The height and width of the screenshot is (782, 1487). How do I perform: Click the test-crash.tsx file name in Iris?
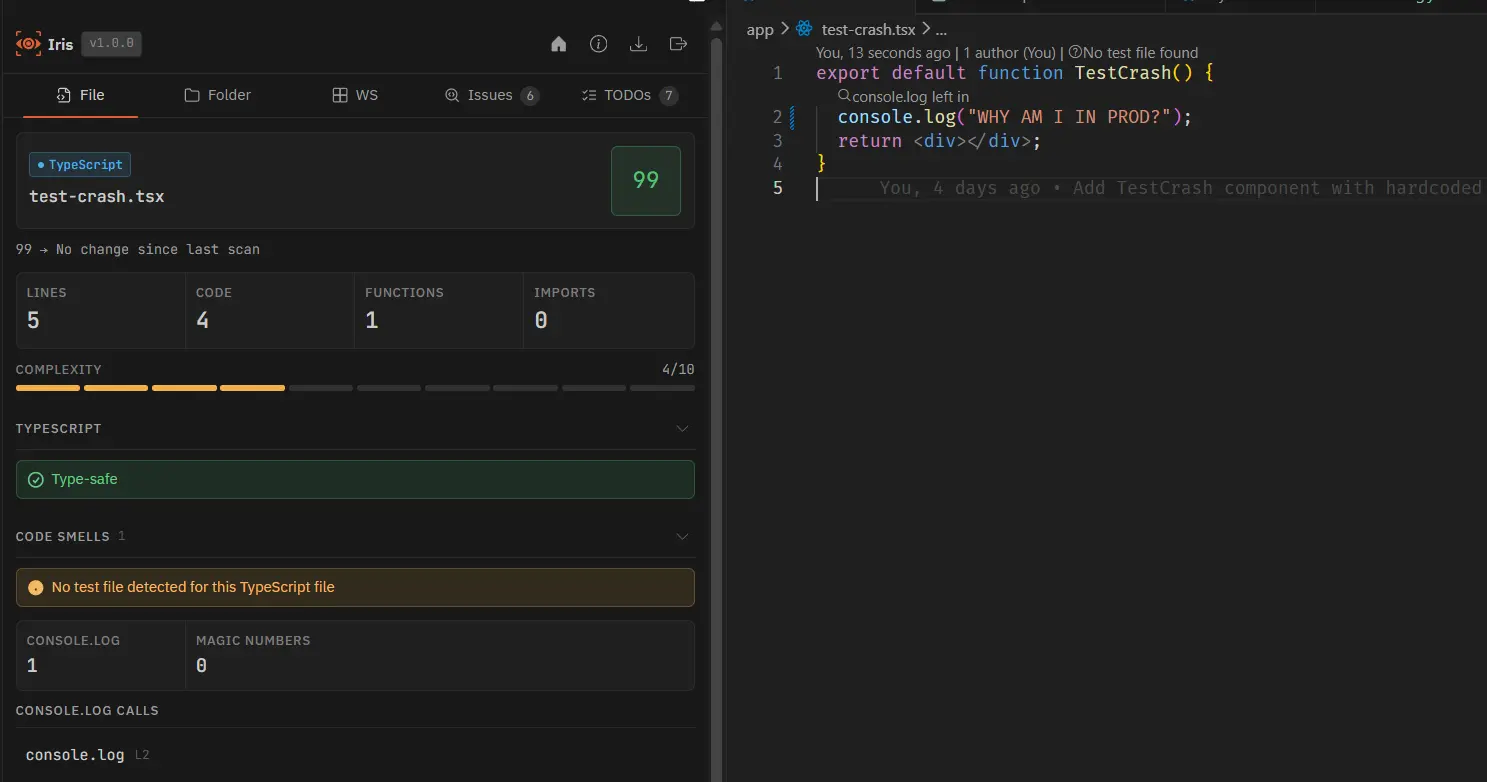97,197
